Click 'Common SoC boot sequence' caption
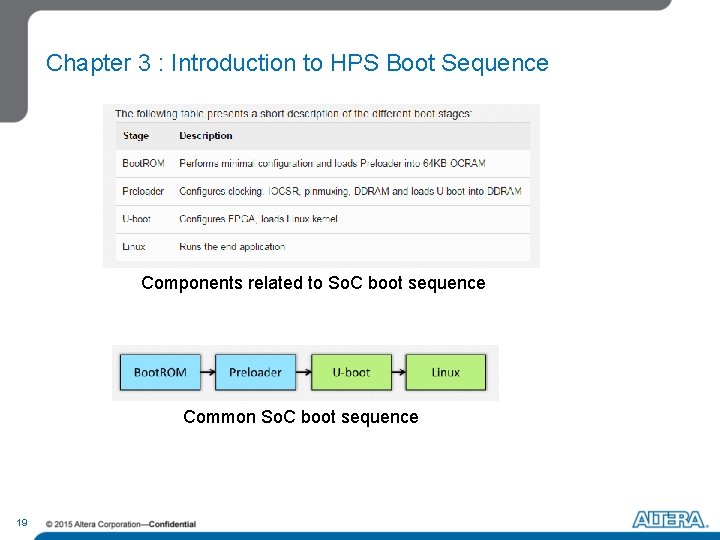This screenshot has width=720, height=540. 301,417
